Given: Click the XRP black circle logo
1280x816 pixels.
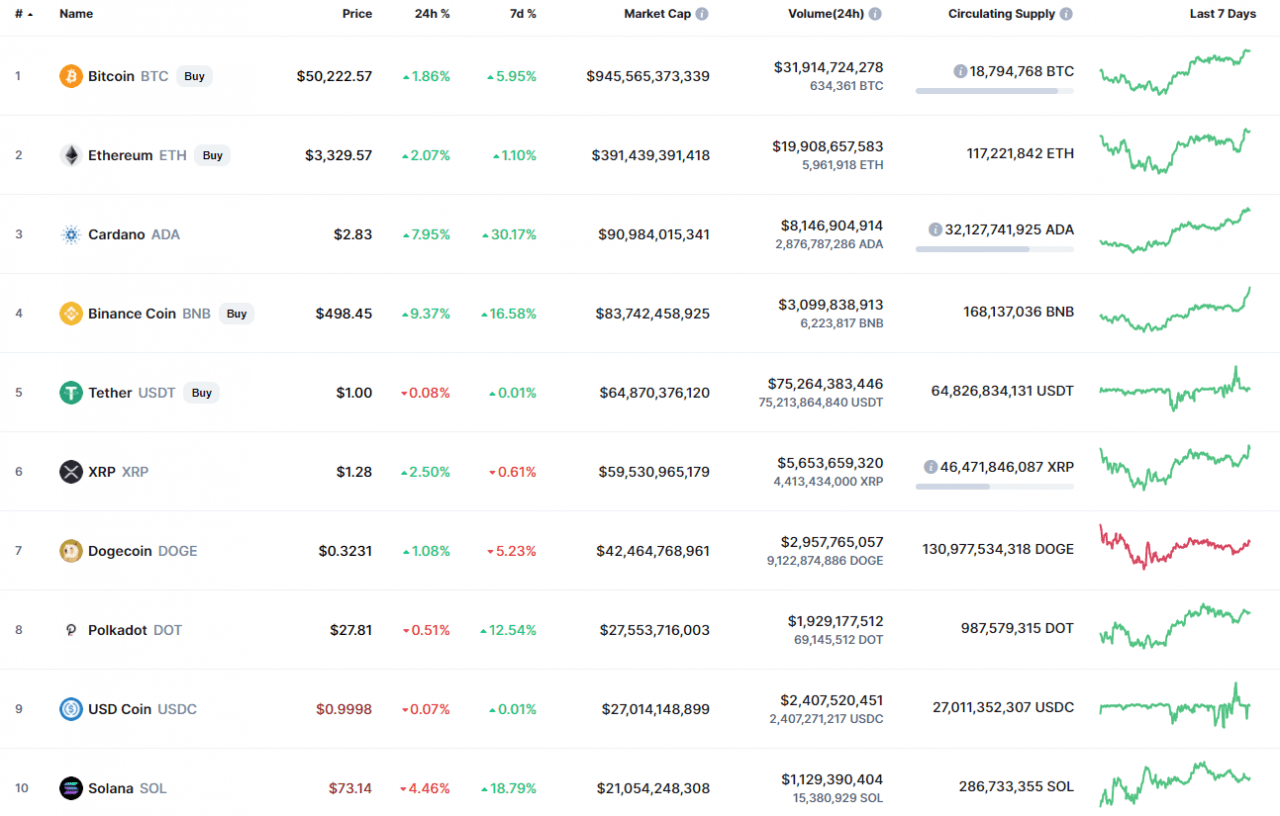Looking at the screenshot, I should point(70,471).
